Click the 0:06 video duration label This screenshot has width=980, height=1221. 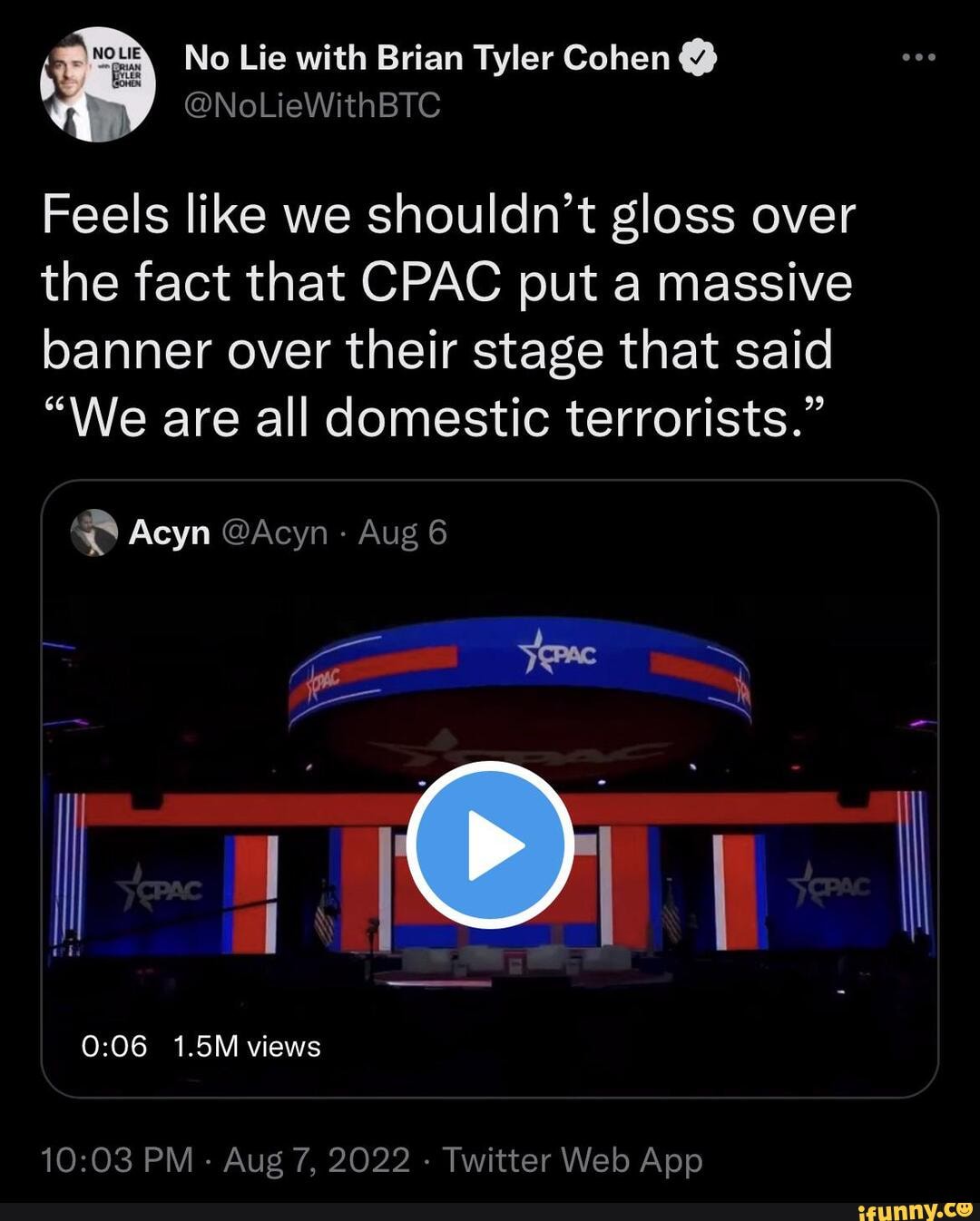[x=113, y=1047]
